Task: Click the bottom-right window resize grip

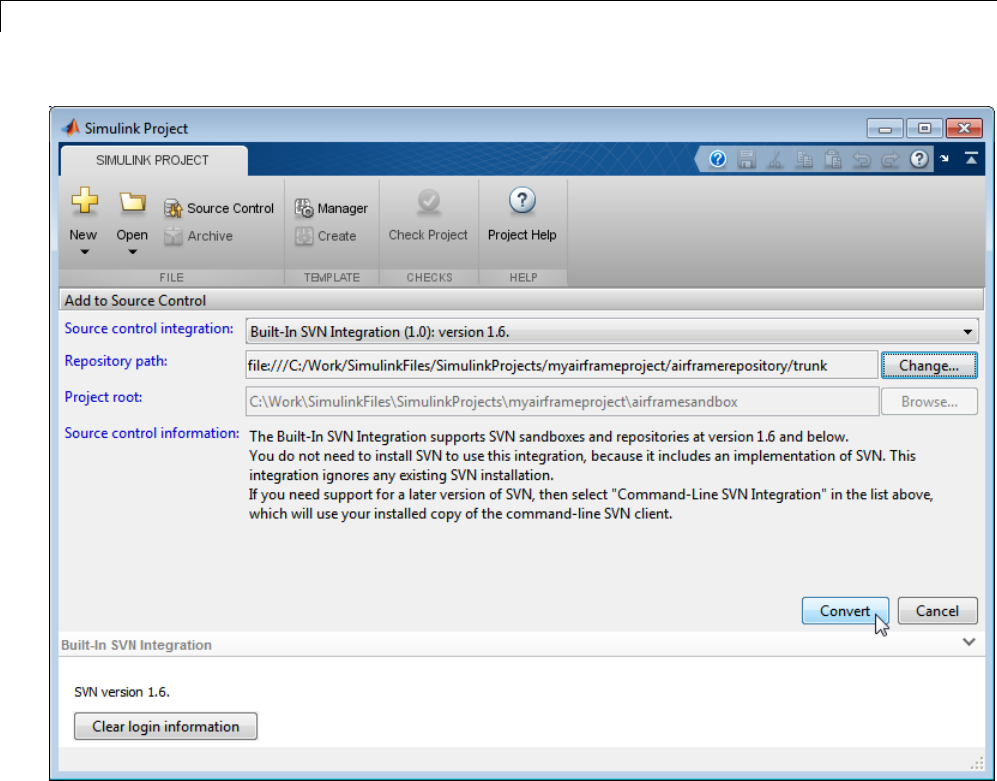Action: [x=977, y=764]
